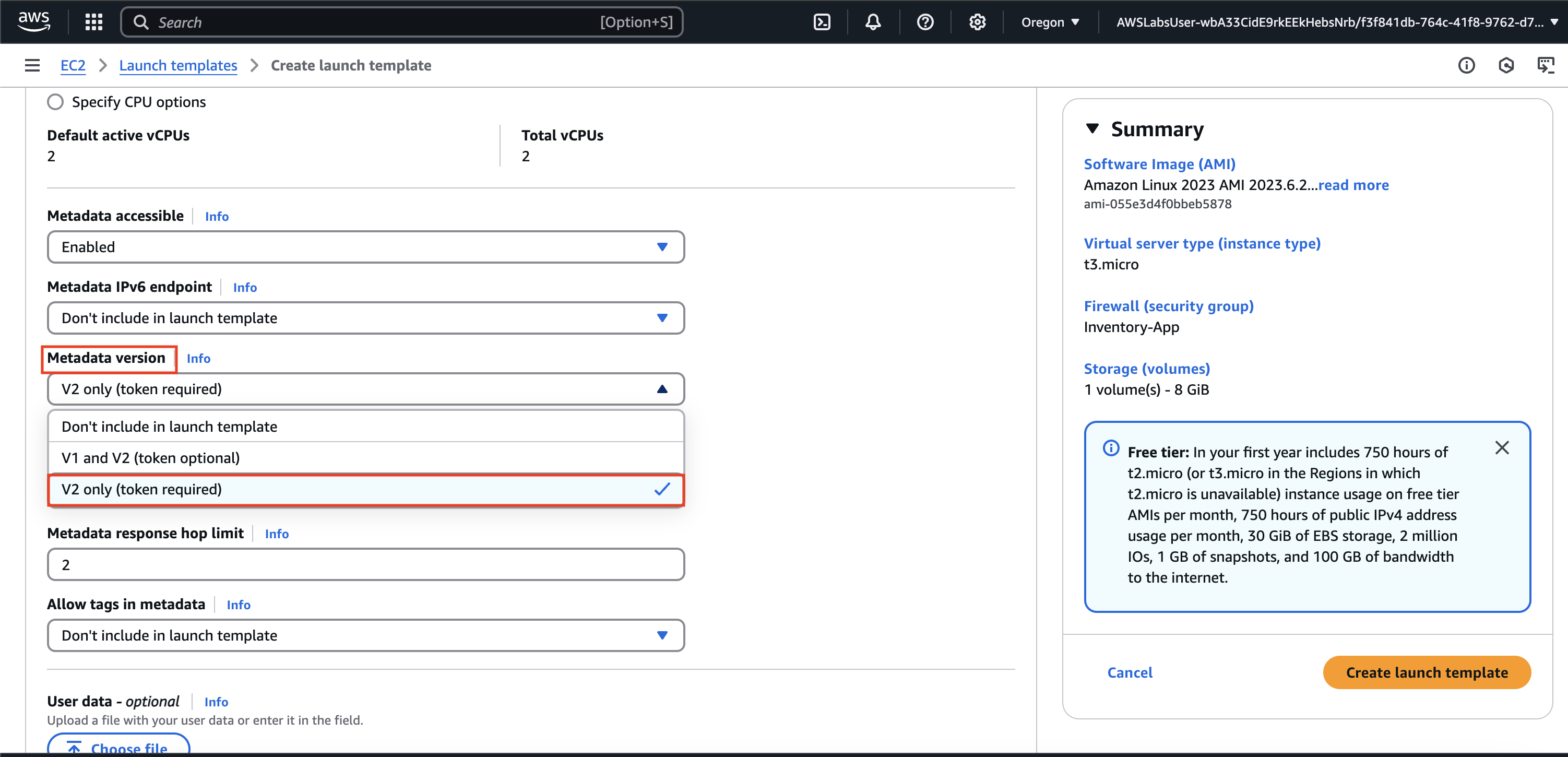Click the top Search field

[x=402, y=22]
